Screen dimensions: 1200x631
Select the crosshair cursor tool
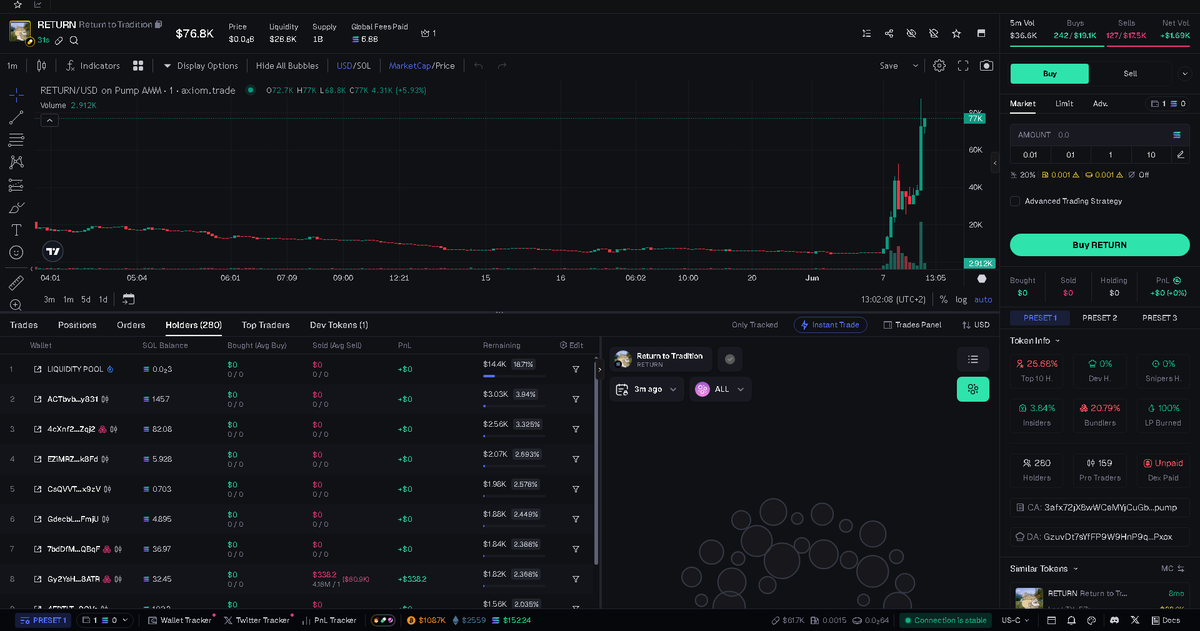tap(16, 95)
